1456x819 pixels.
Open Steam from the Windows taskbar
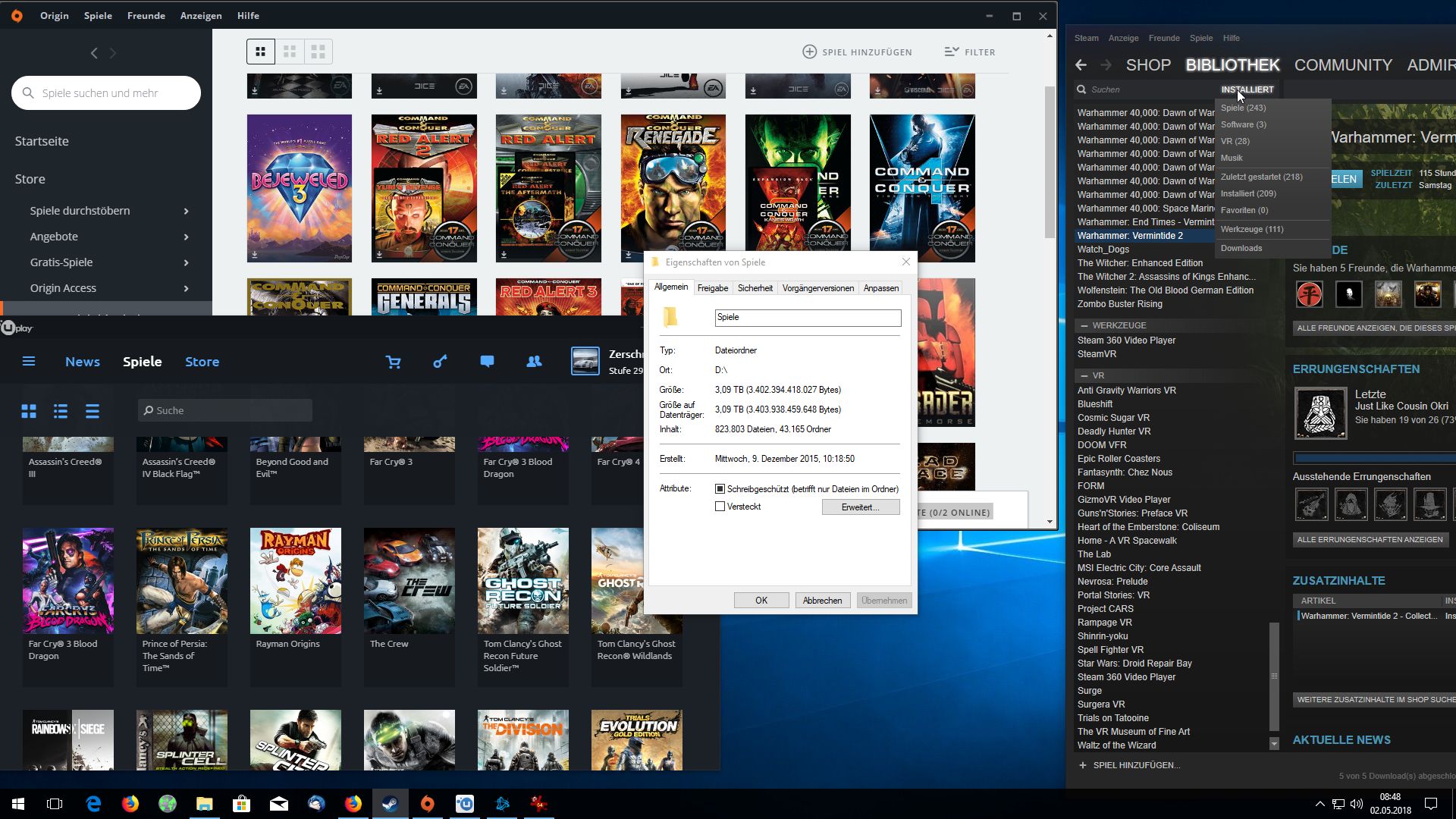(391, 804)
